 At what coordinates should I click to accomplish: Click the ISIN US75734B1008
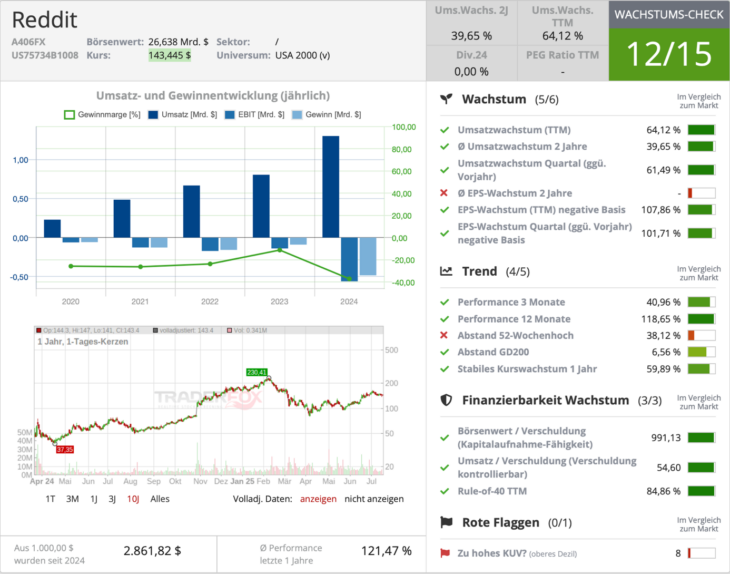[45, 55]
